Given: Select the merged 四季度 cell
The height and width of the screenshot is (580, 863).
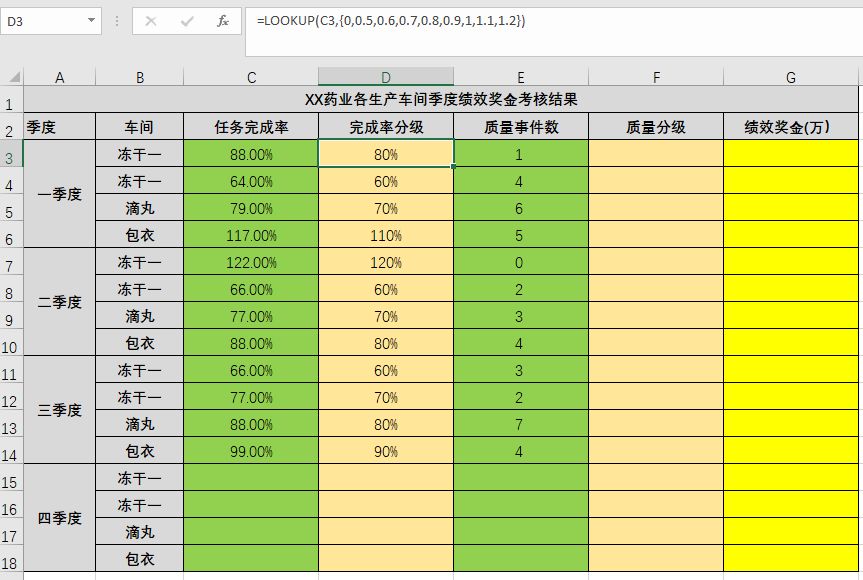Looking at the screenshot, I should click(59, 518).
